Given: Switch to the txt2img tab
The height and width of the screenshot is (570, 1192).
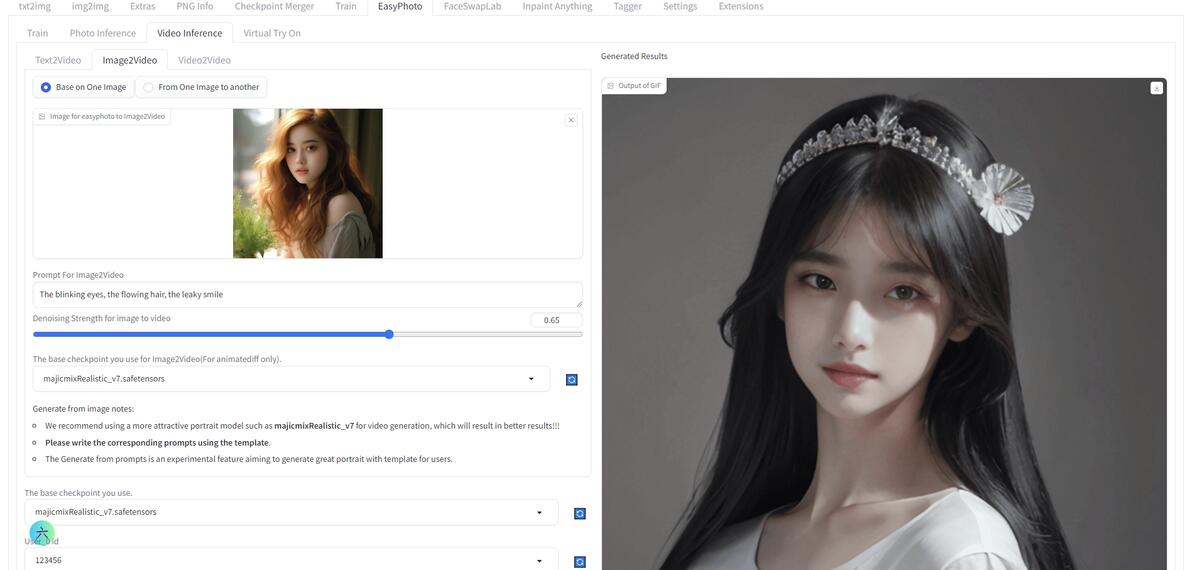Looking at the screenshot, I should (34, 6).
